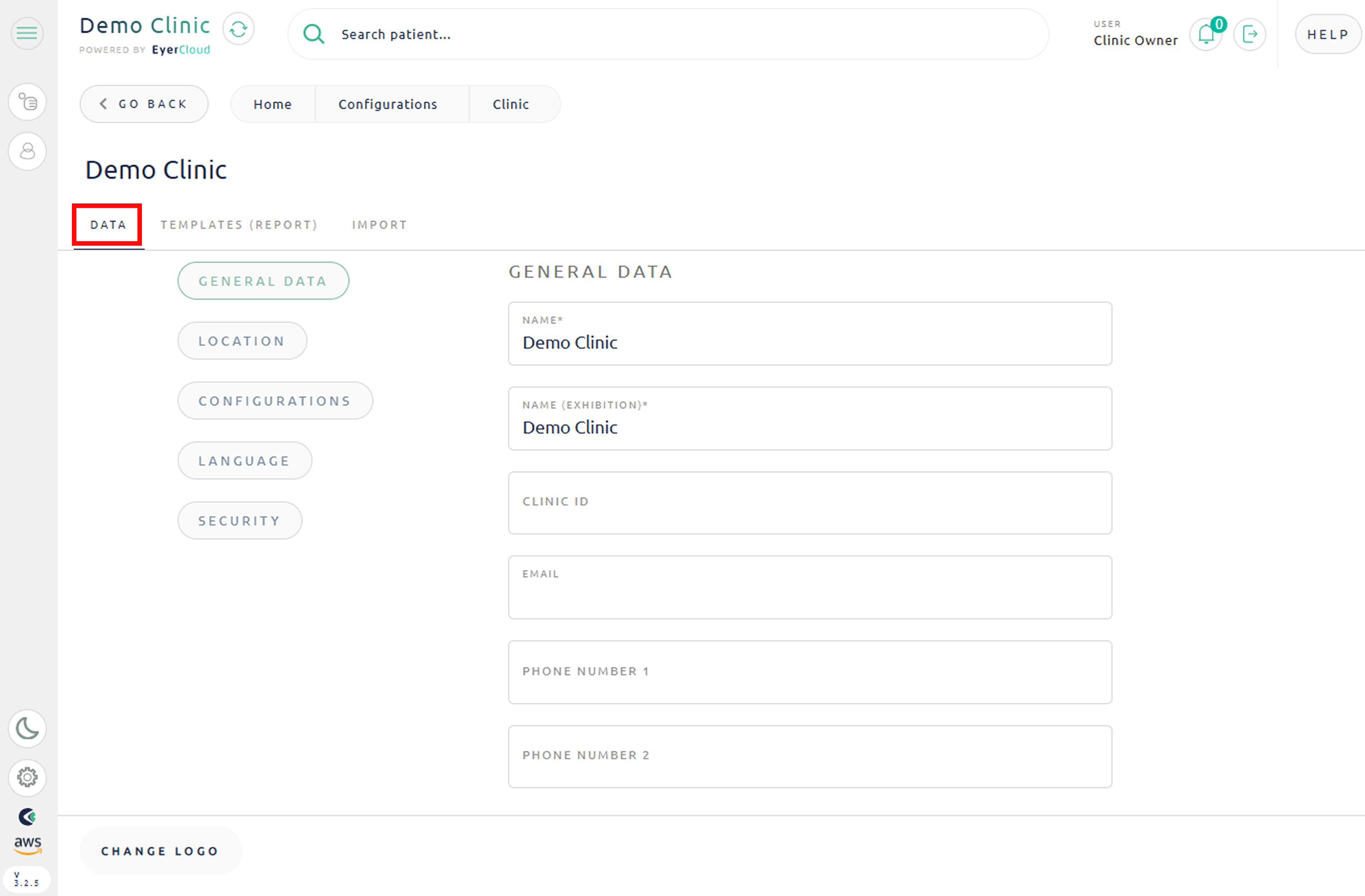
Task: Click the clinic sync refresh icon
Action: tap(238, 29)
